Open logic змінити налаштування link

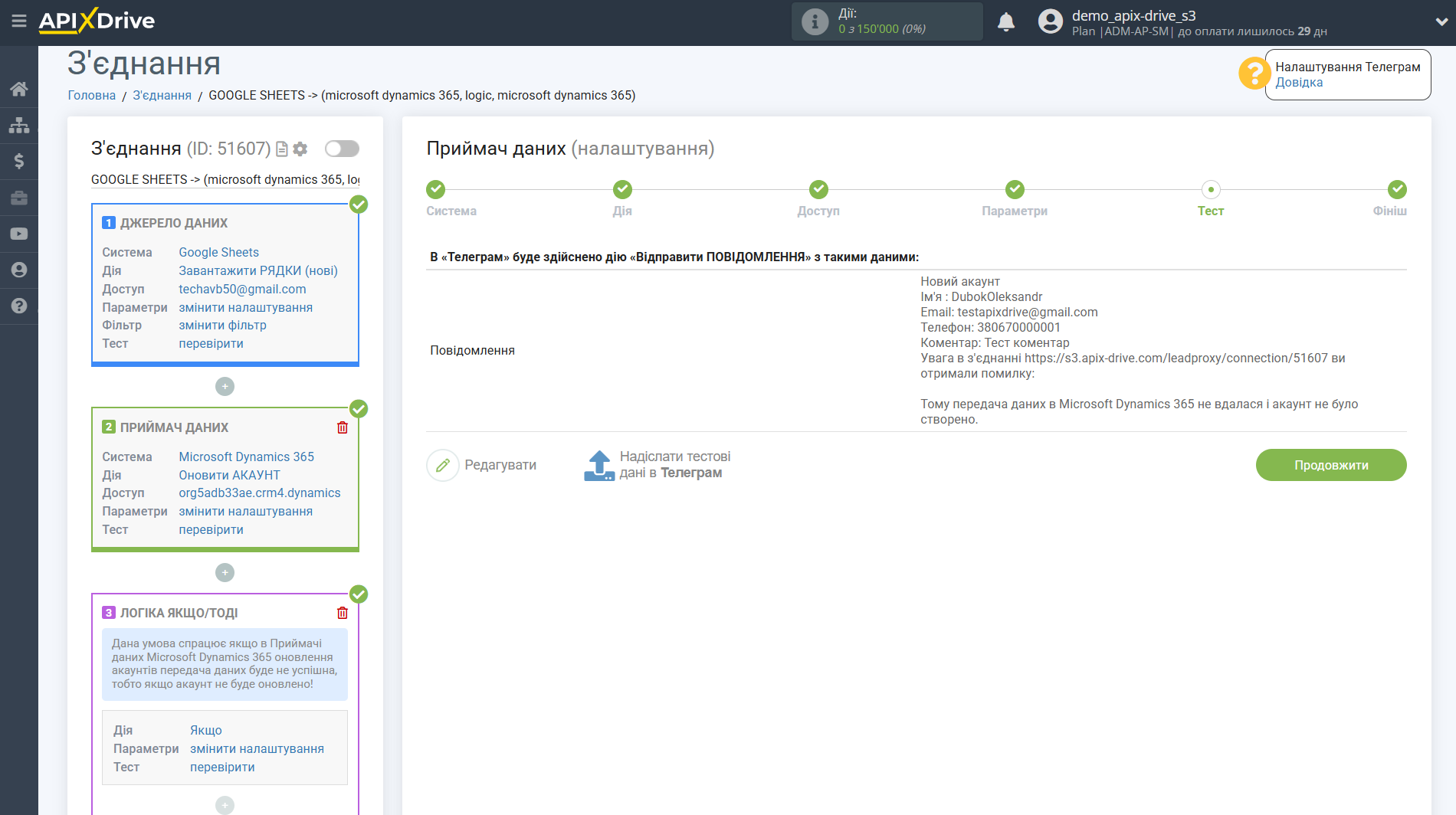pyautogui.click(x=257, y=749)
